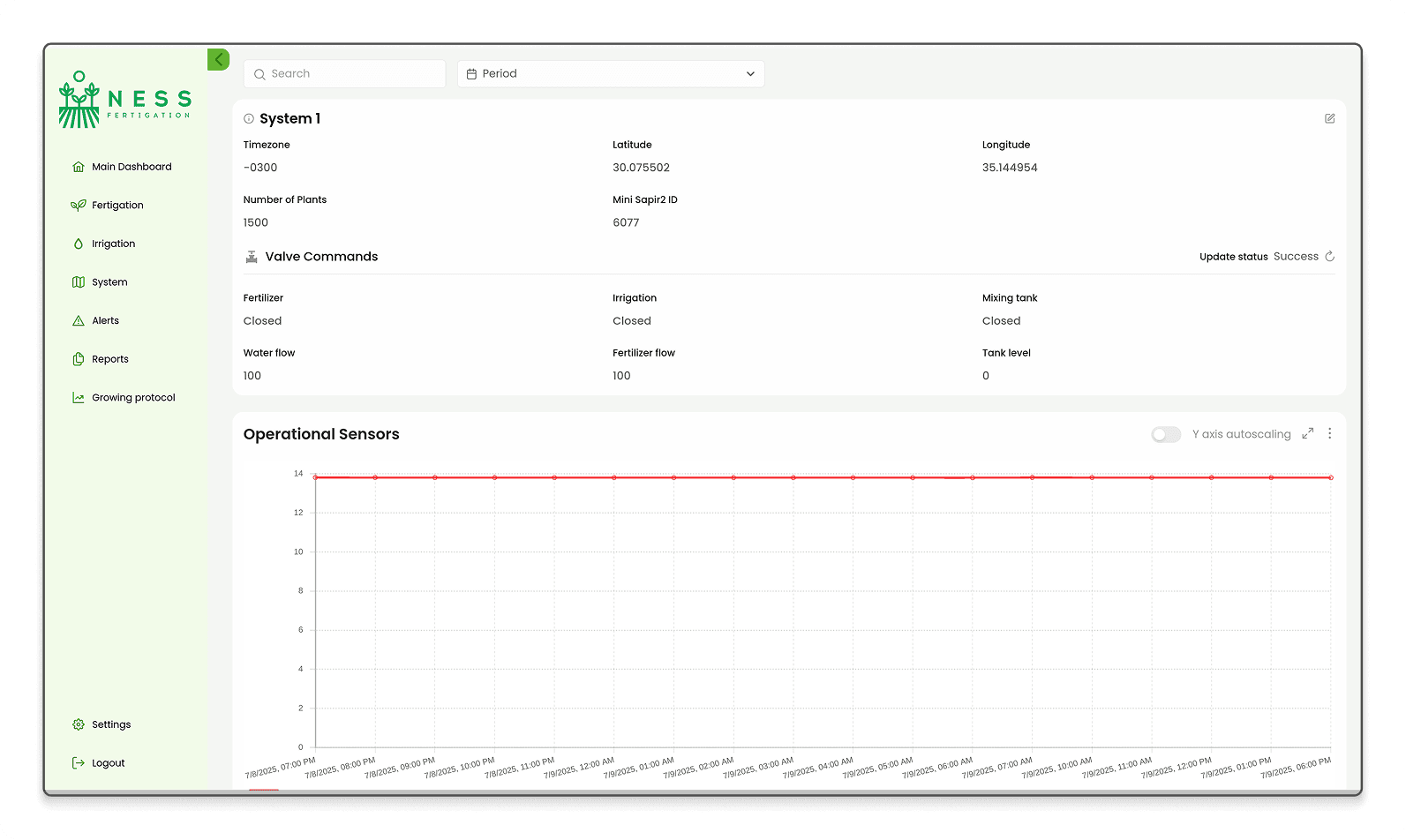
Task: Click Tank level value 0
Action: (x=986, y=376)
